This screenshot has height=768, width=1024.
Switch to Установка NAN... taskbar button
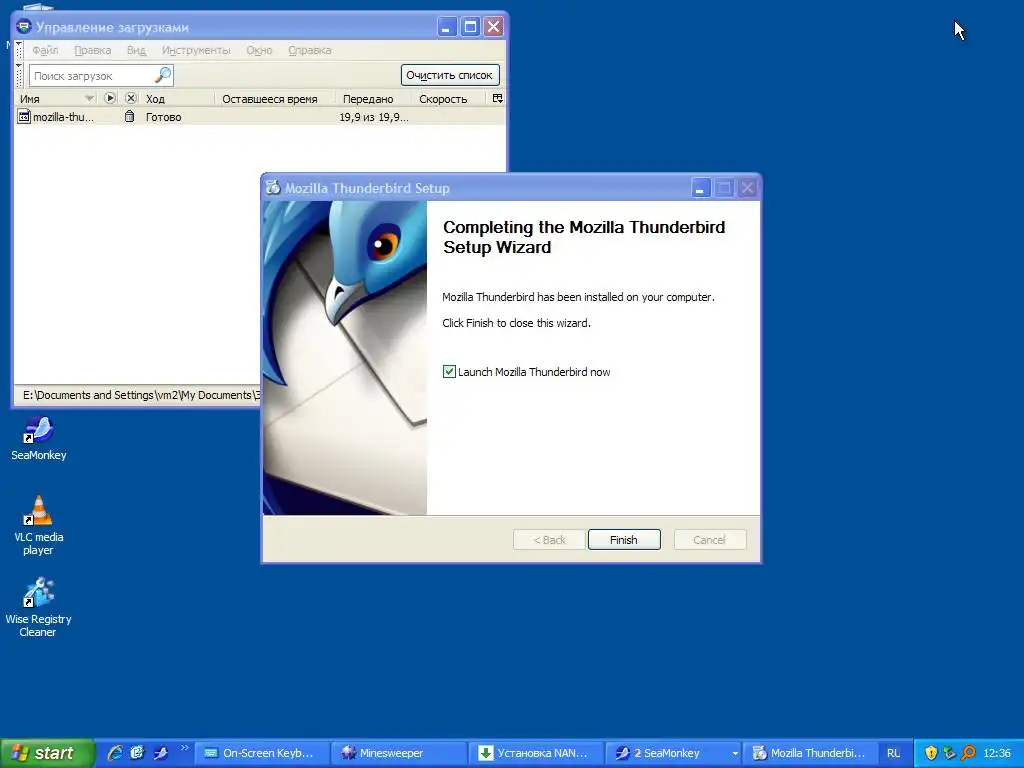[x=536, y=753]
